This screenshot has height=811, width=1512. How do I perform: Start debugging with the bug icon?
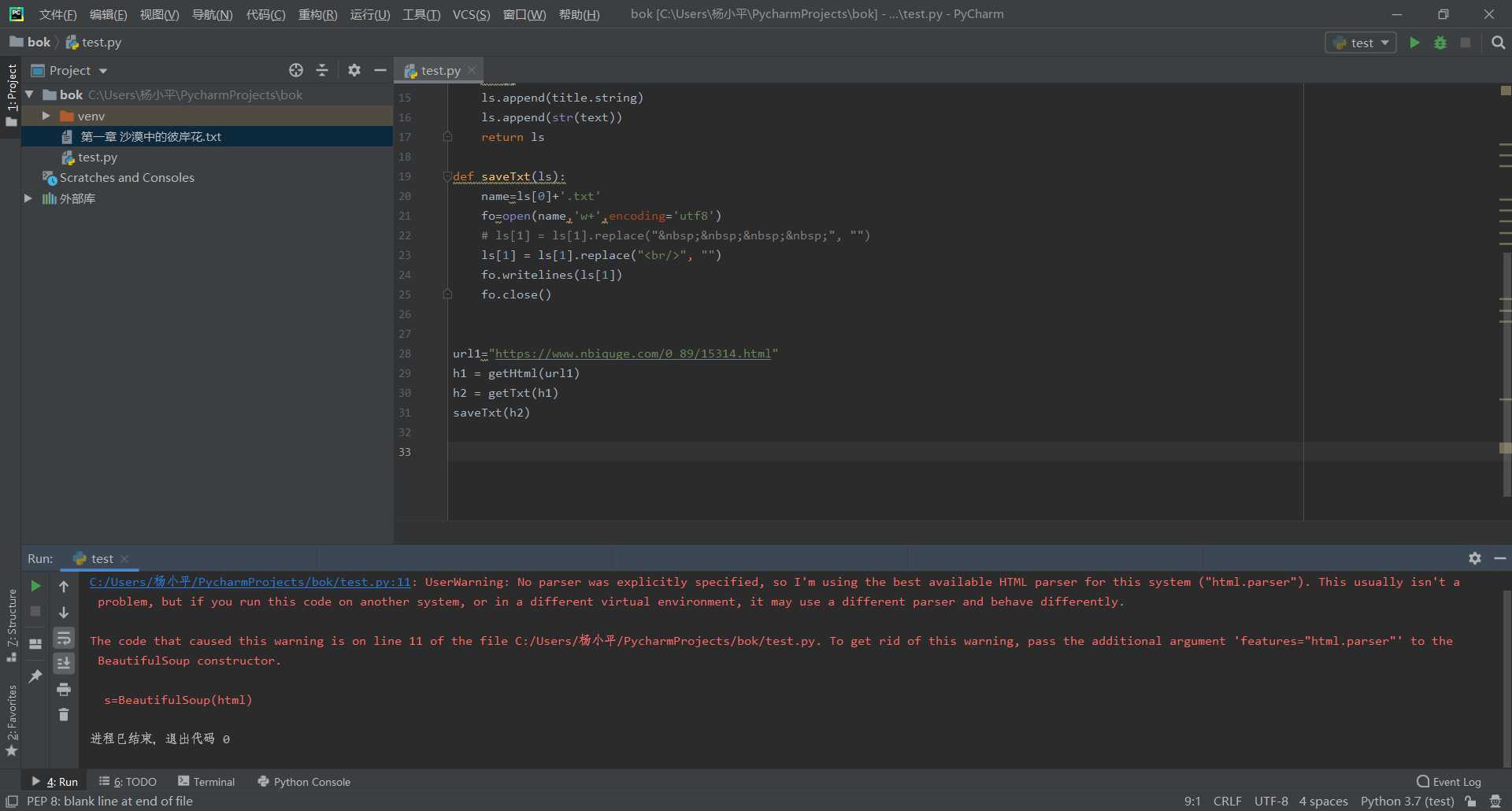(1440, 43)
